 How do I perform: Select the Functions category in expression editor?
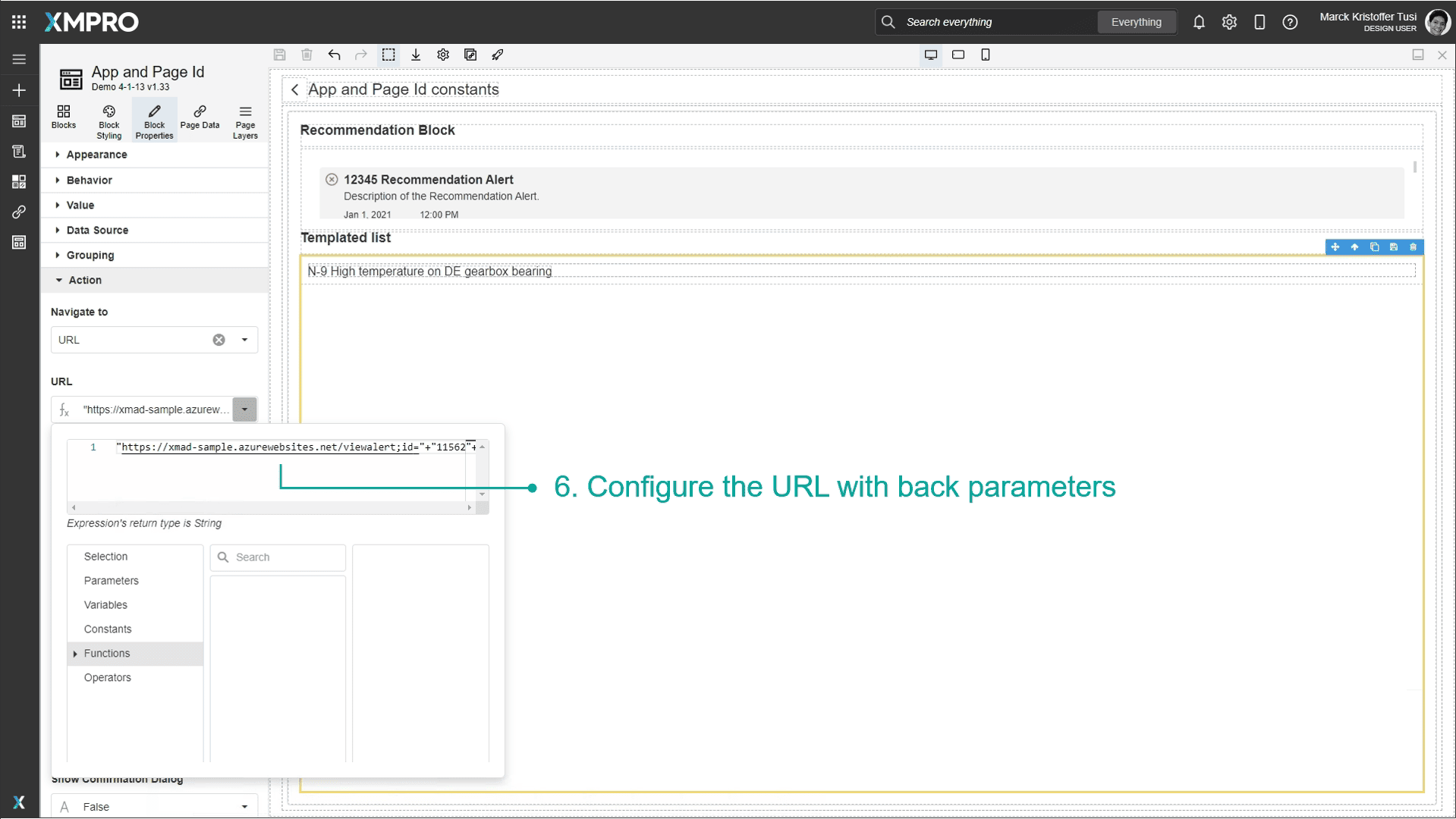tap(107, 653)
